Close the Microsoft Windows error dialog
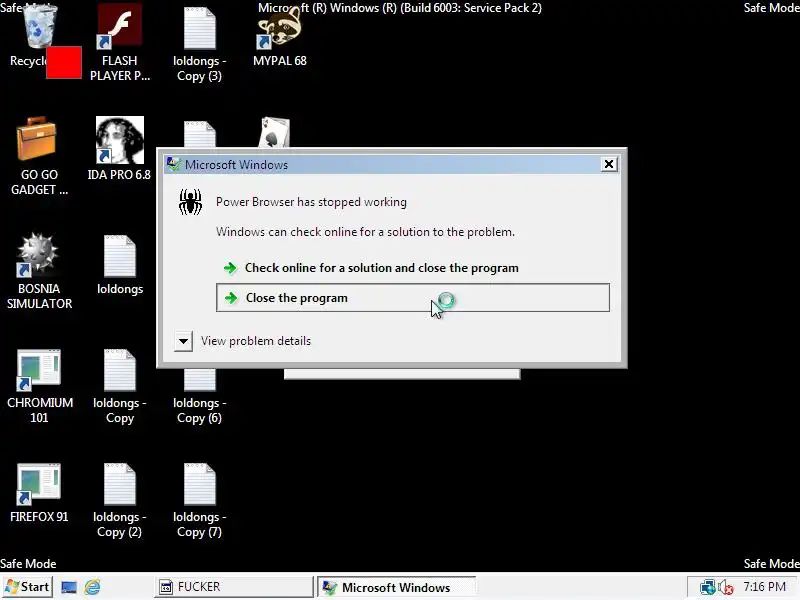The image size is (800, 600). pyautogui.click(x=609, y=164)
